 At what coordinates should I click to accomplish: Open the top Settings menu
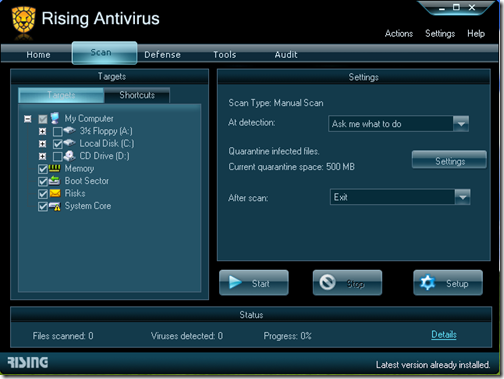click(x=440, y=34)
